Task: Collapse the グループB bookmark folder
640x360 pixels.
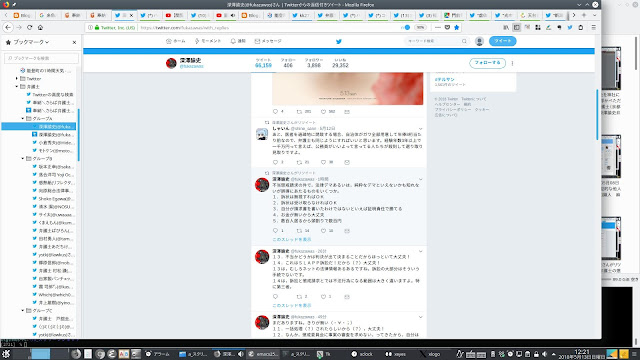Action: pos(23,158)
